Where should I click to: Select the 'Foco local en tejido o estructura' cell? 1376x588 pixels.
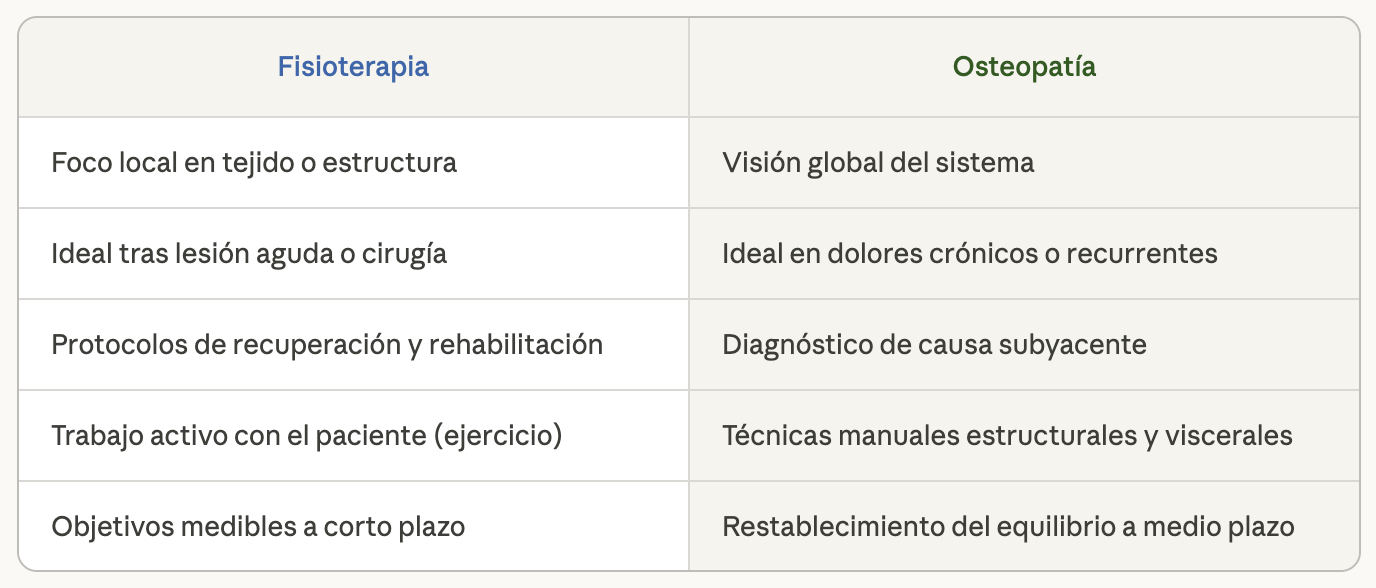tap(254, 162)
